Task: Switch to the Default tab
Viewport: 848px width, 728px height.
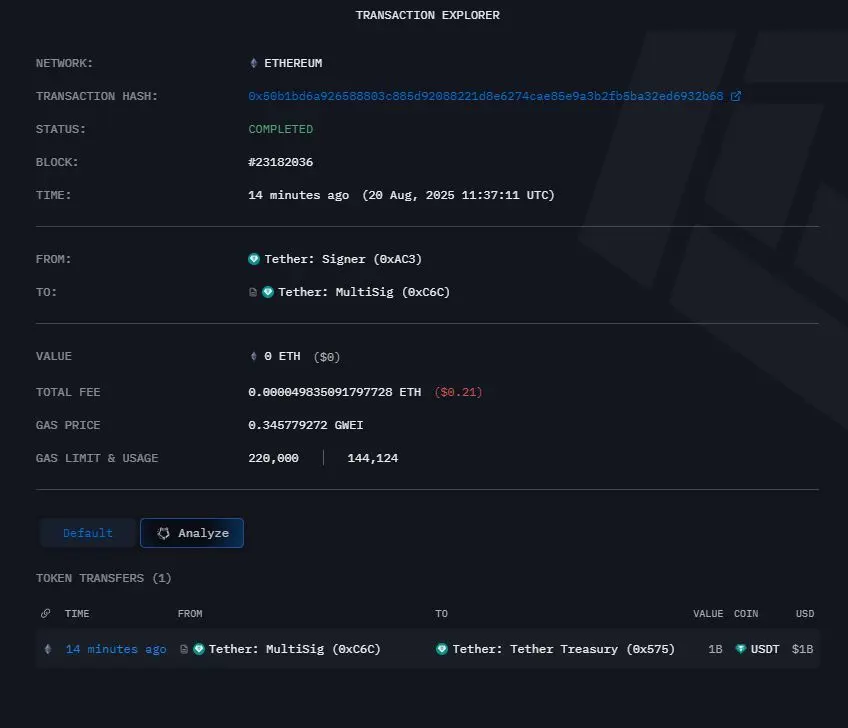Action: (88, 533)
